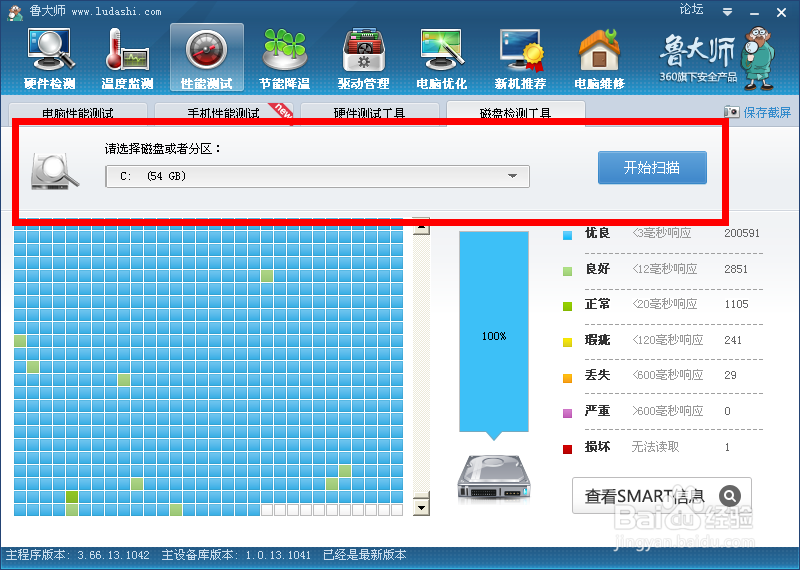800x570 pixels.
Task: Select 性能测试 performance test
Action: pos(207,58)
